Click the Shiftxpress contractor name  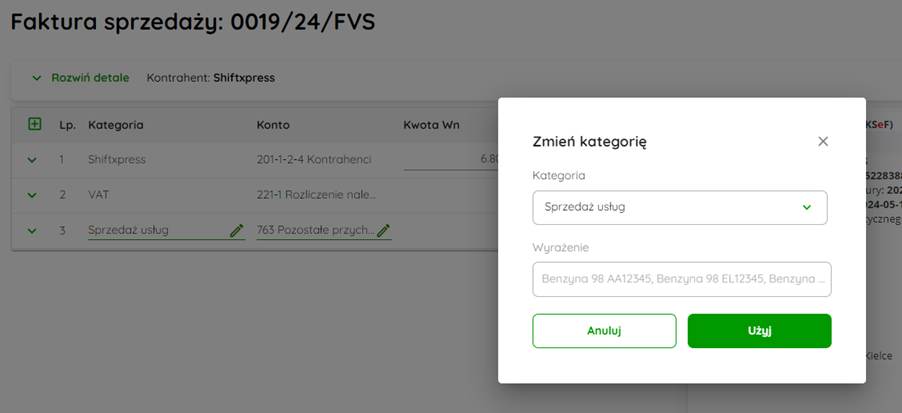244,78
